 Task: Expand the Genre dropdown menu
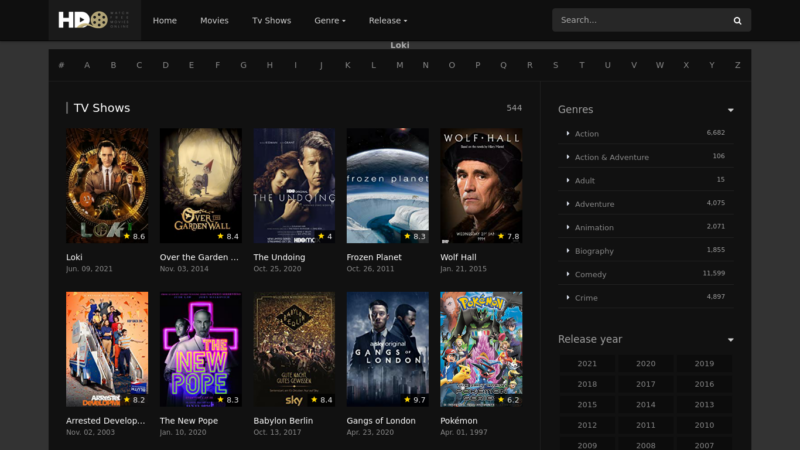pos(330,20)
